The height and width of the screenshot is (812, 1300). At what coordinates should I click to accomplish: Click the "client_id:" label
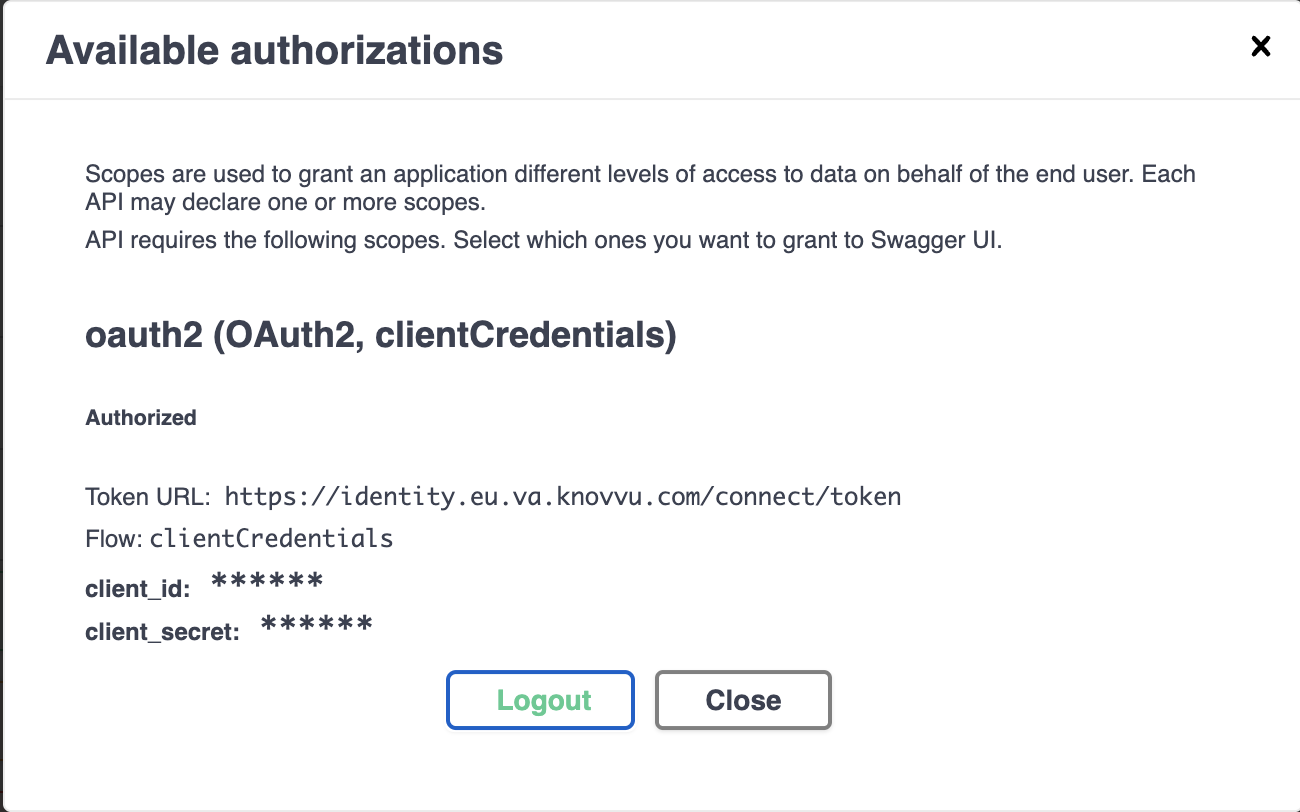click(x=138, y=589)
